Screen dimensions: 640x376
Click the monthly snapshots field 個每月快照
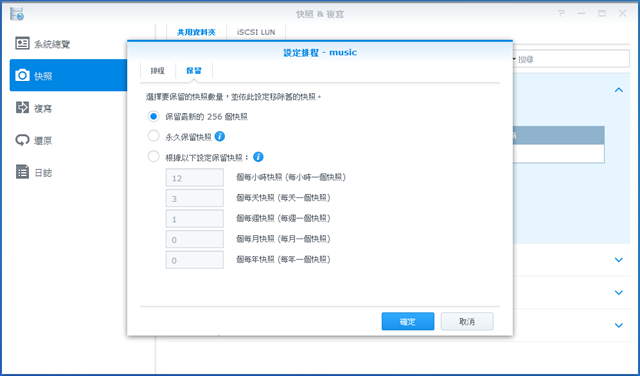tap(195, 239)
